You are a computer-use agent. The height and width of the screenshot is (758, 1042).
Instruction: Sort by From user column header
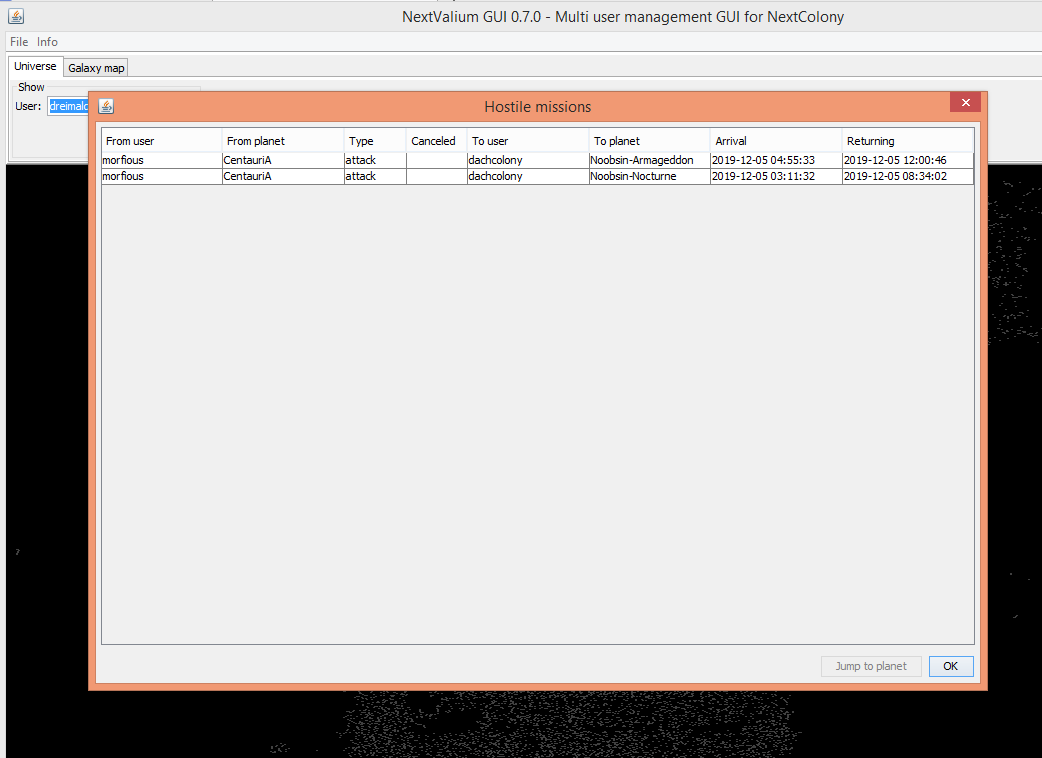pos(161,141)
